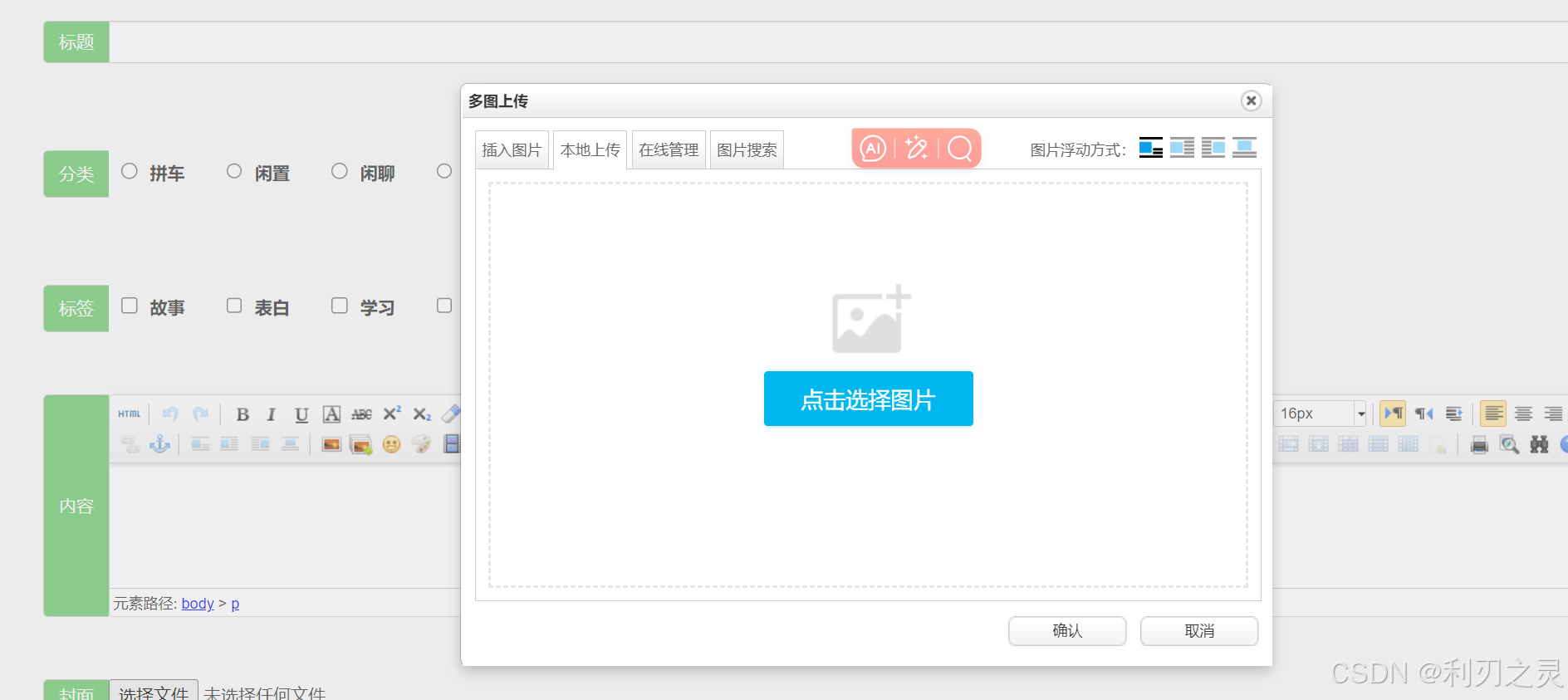Click the undo arrow in editor toolbar
This screenshot has height=700, width=1568.
(170, 414)
